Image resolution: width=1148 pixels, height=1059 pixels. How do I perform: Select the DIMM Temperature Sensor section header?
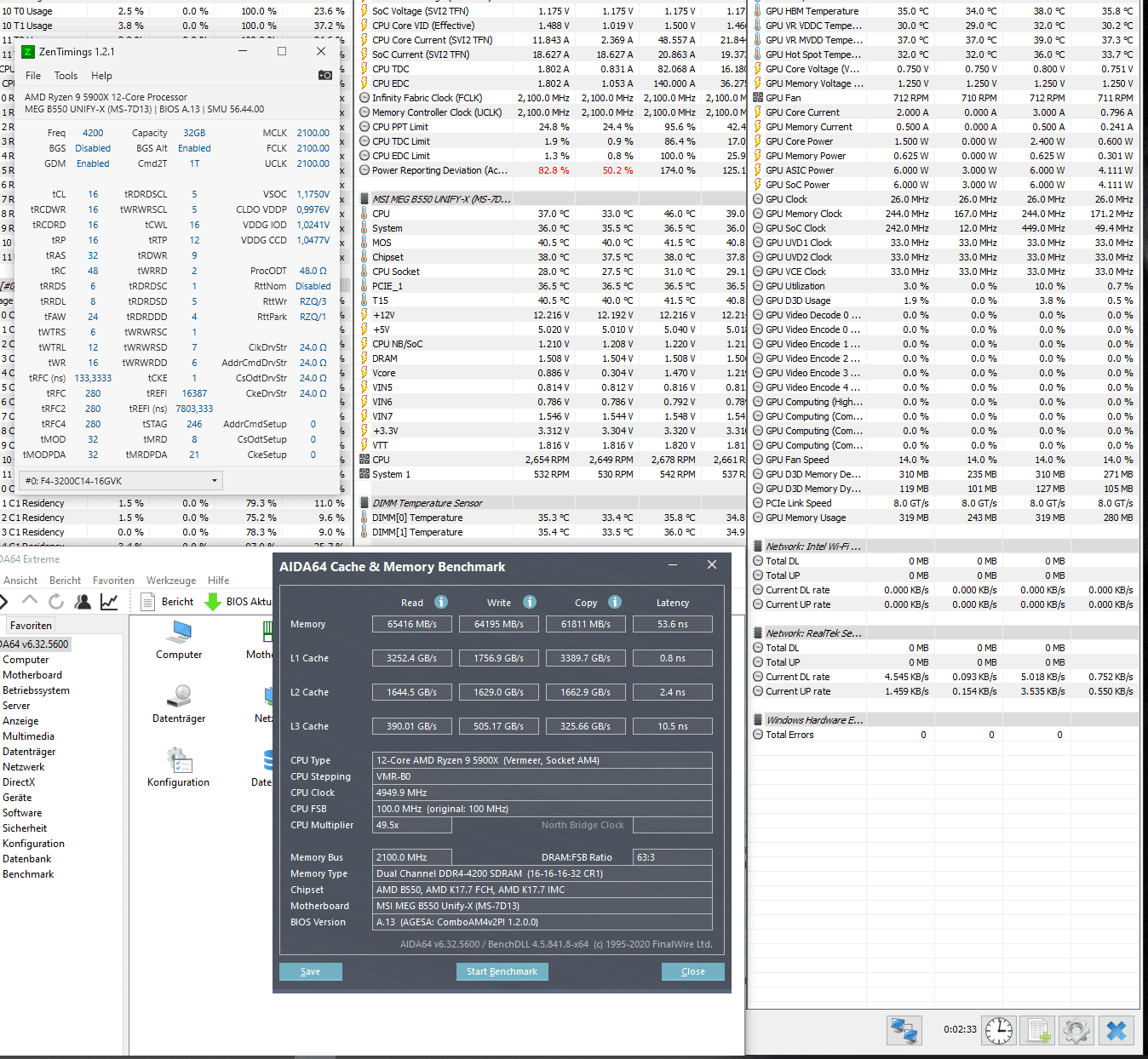click(x=552, y=503)
